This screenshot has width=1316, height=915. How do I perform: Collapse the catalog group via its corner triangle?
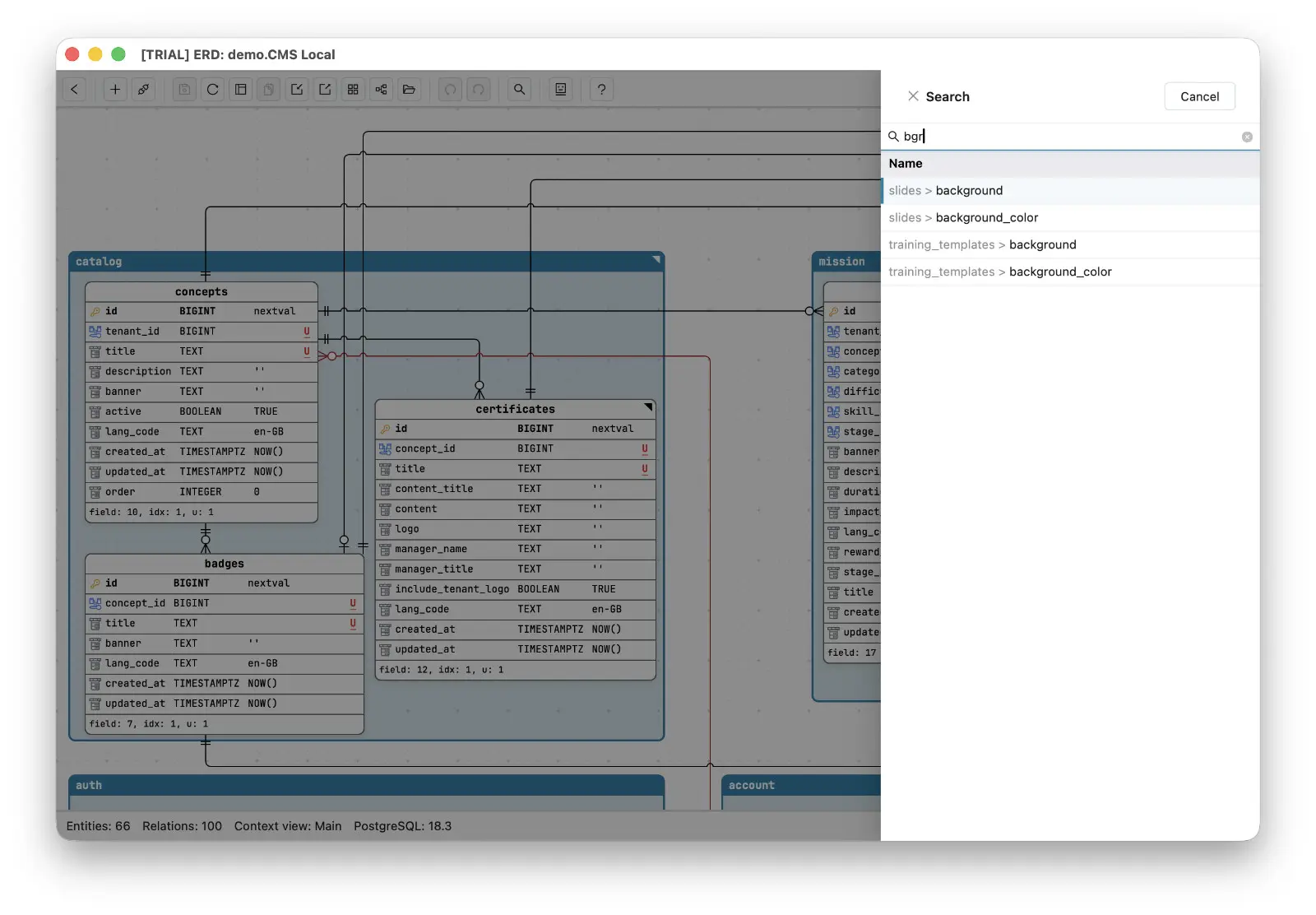tap(656, 259)
